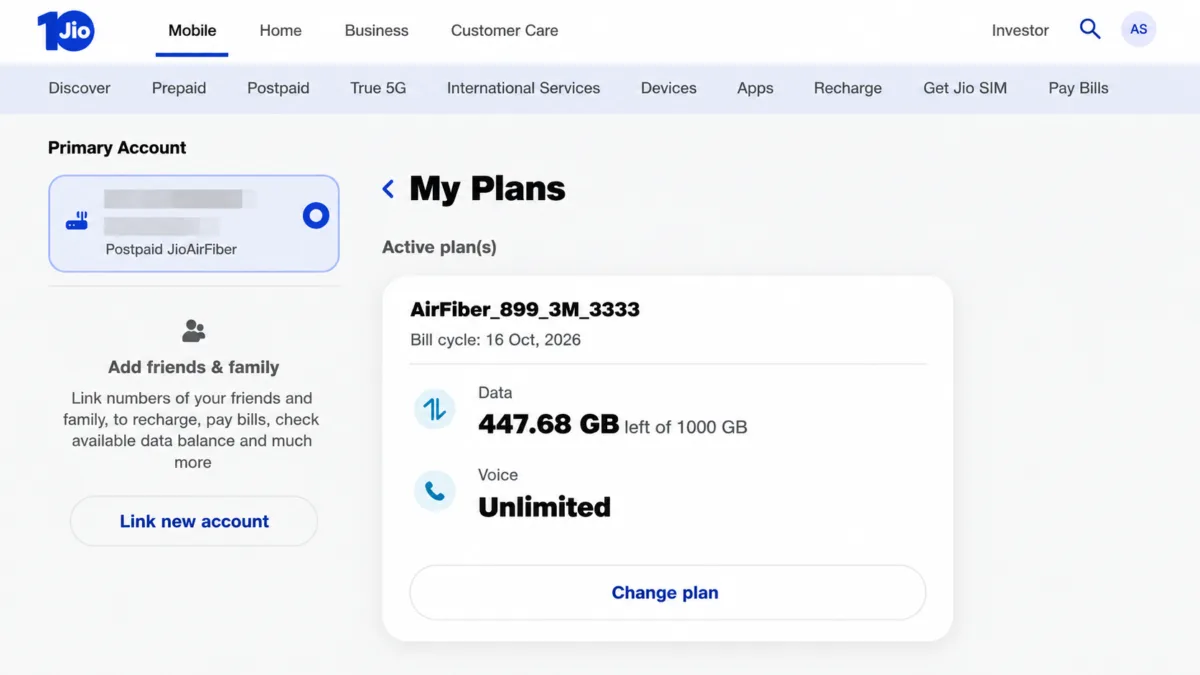Click the Change plan button
The image size is (1200, 675).
668,593
